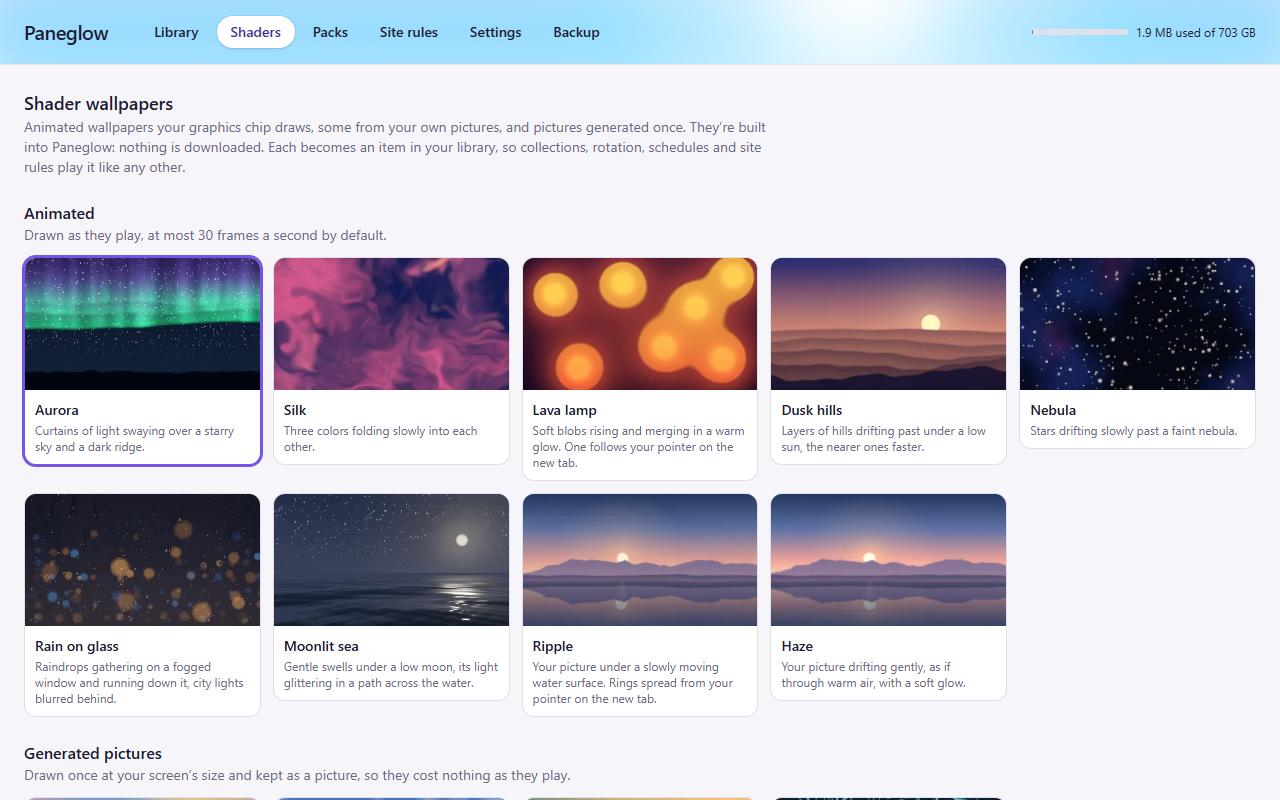The height and width of the screenshot is (800, 1280).
Task: Click the Ripple card title
Action: coord(553,646)
